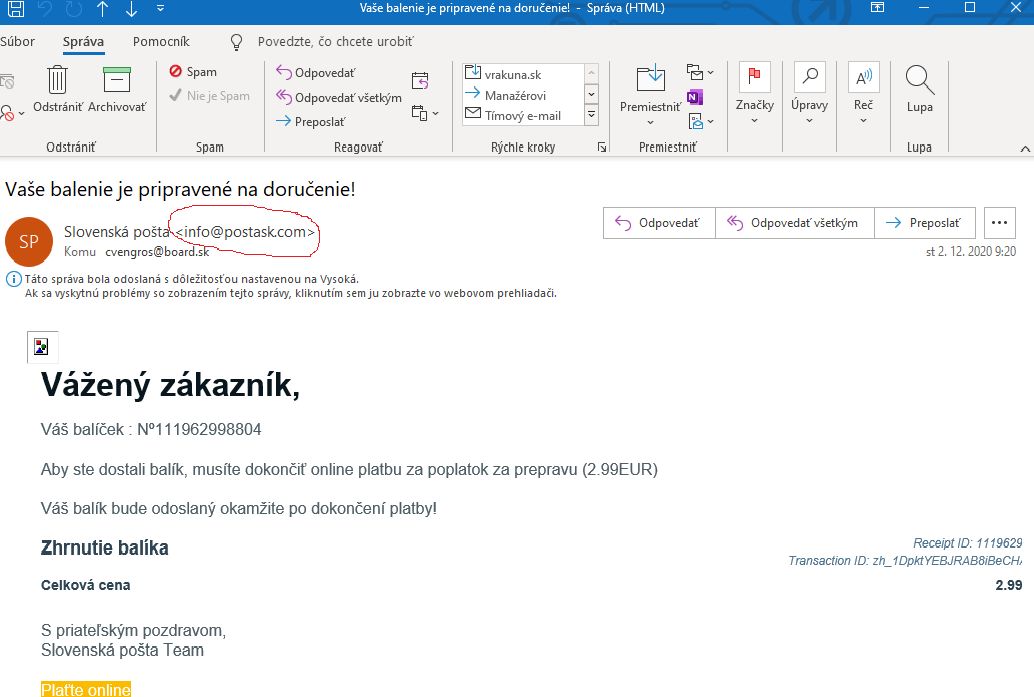Send the message to OneNote
The width and height of the screenshot is (1034, 697).
pos(694,98)
